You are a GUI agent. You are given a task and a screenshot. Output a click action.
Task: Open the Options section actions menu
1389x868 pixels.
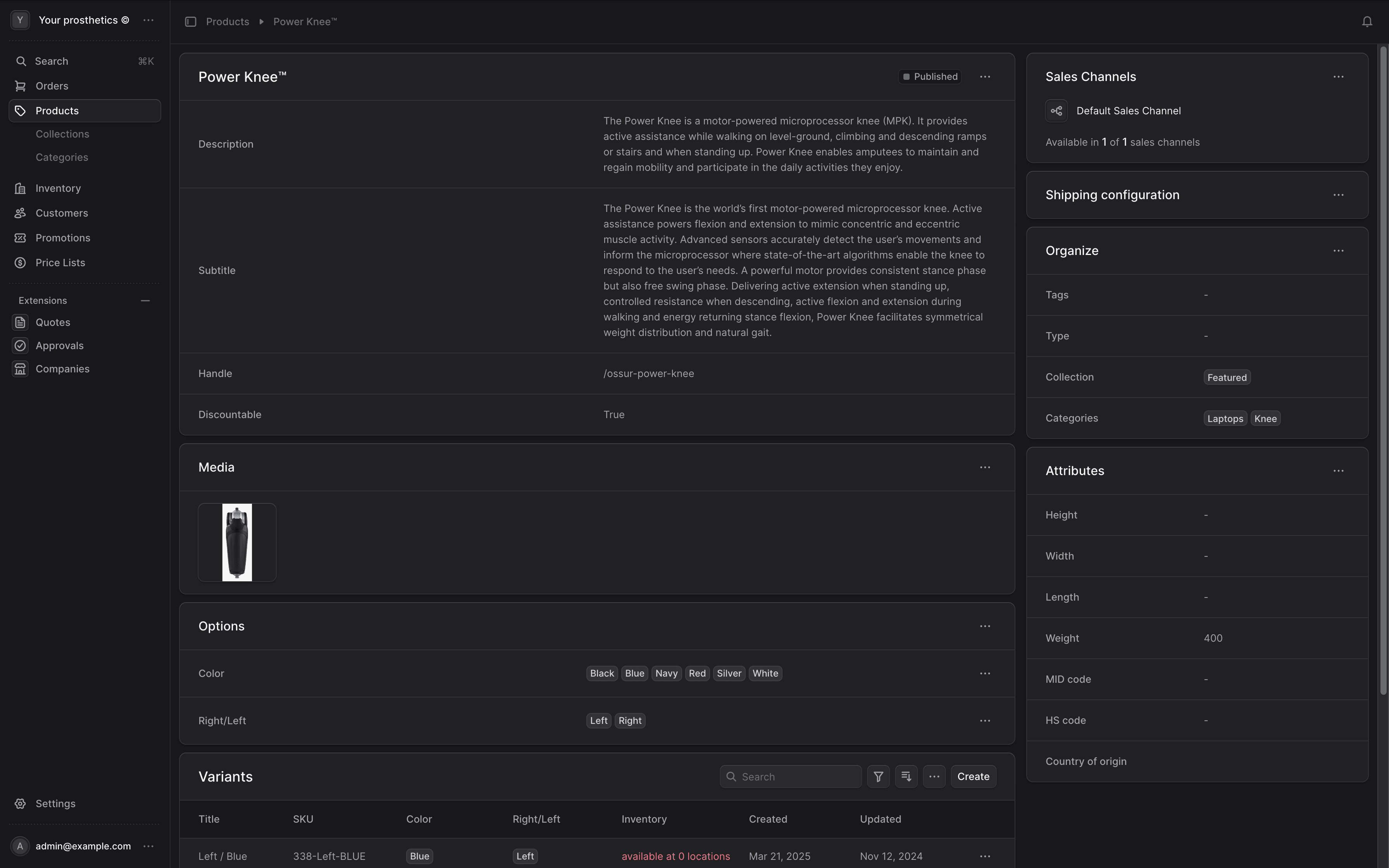tap(985, 626)
